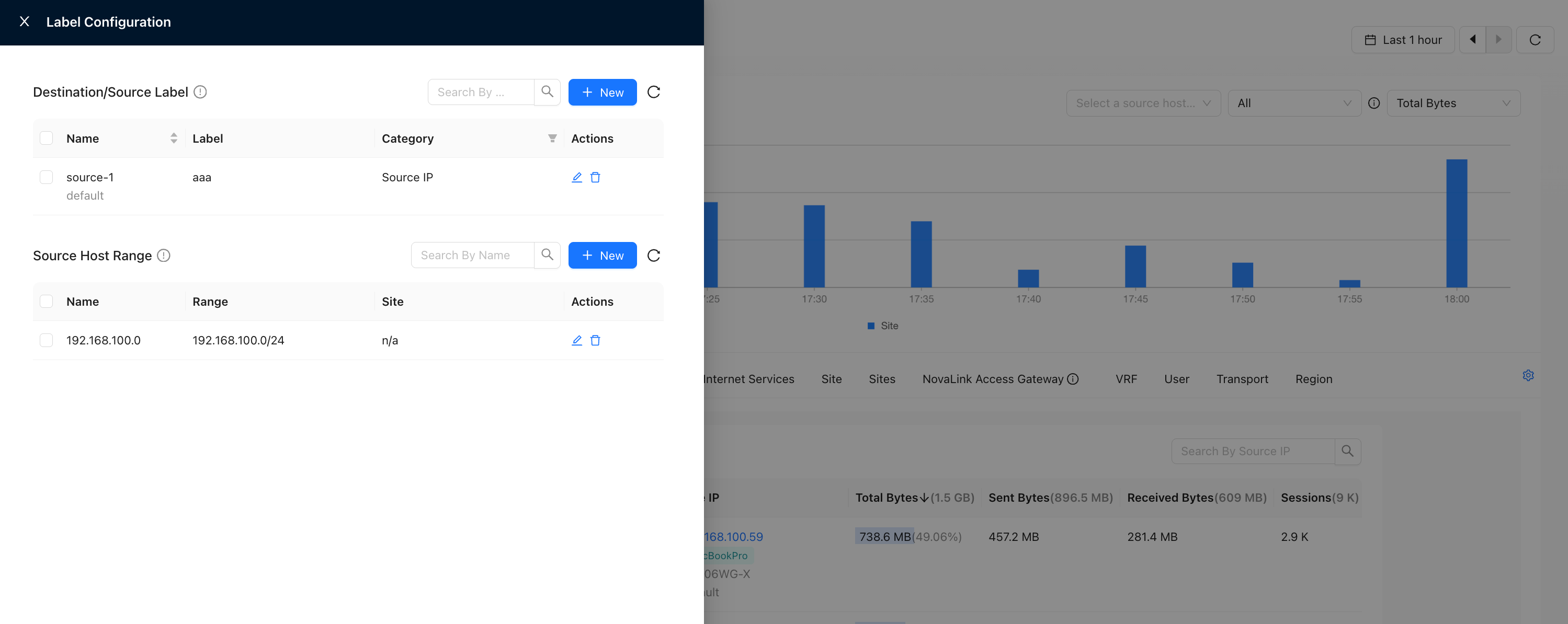The height and width of the screenshot is (624, 1568).
Task: Open the Select a source host dropdown
Action: [1143, 103]
